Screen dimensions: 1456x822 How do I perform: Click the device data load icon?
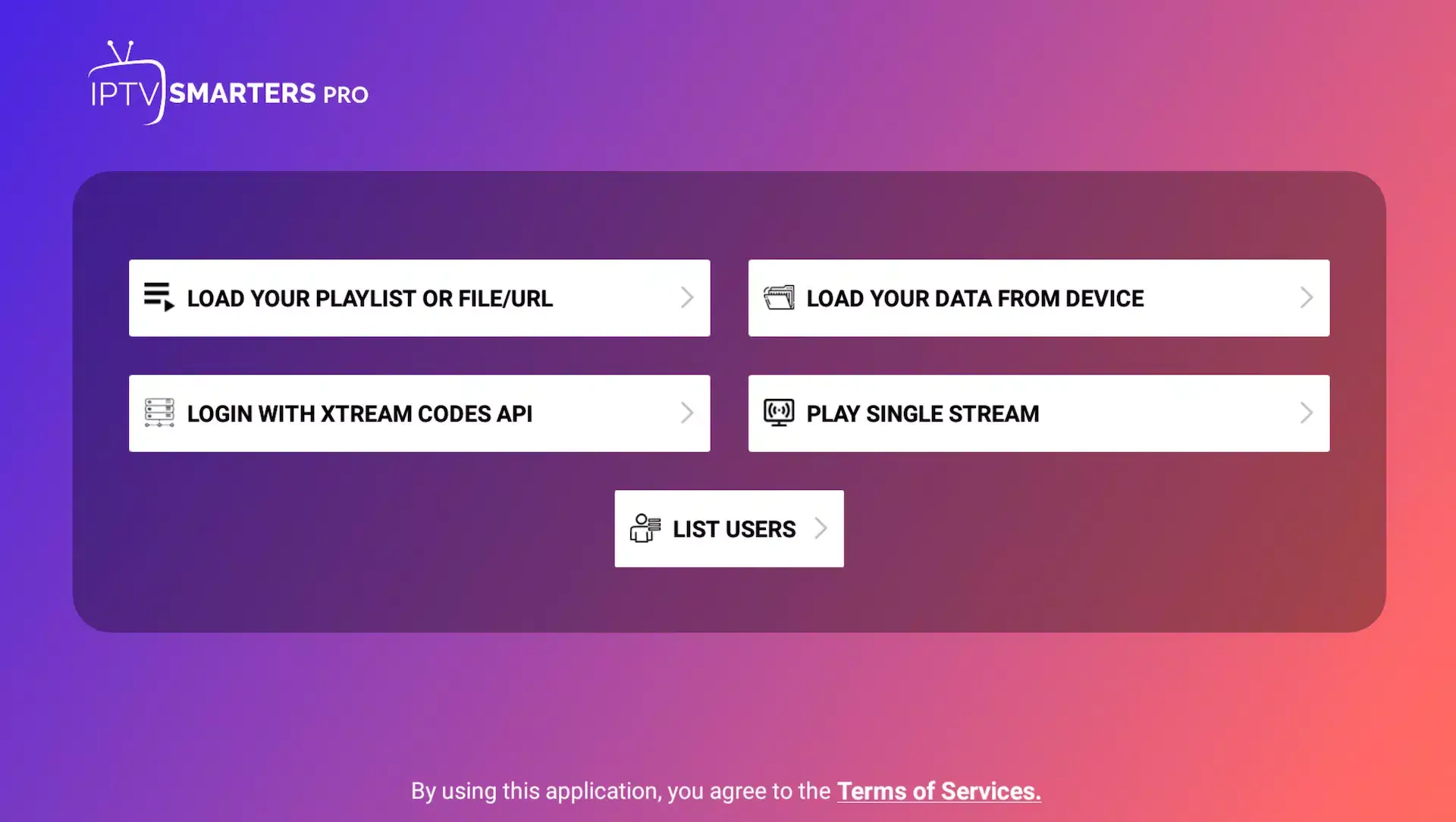pyautogui.click(x=779, y=297)
